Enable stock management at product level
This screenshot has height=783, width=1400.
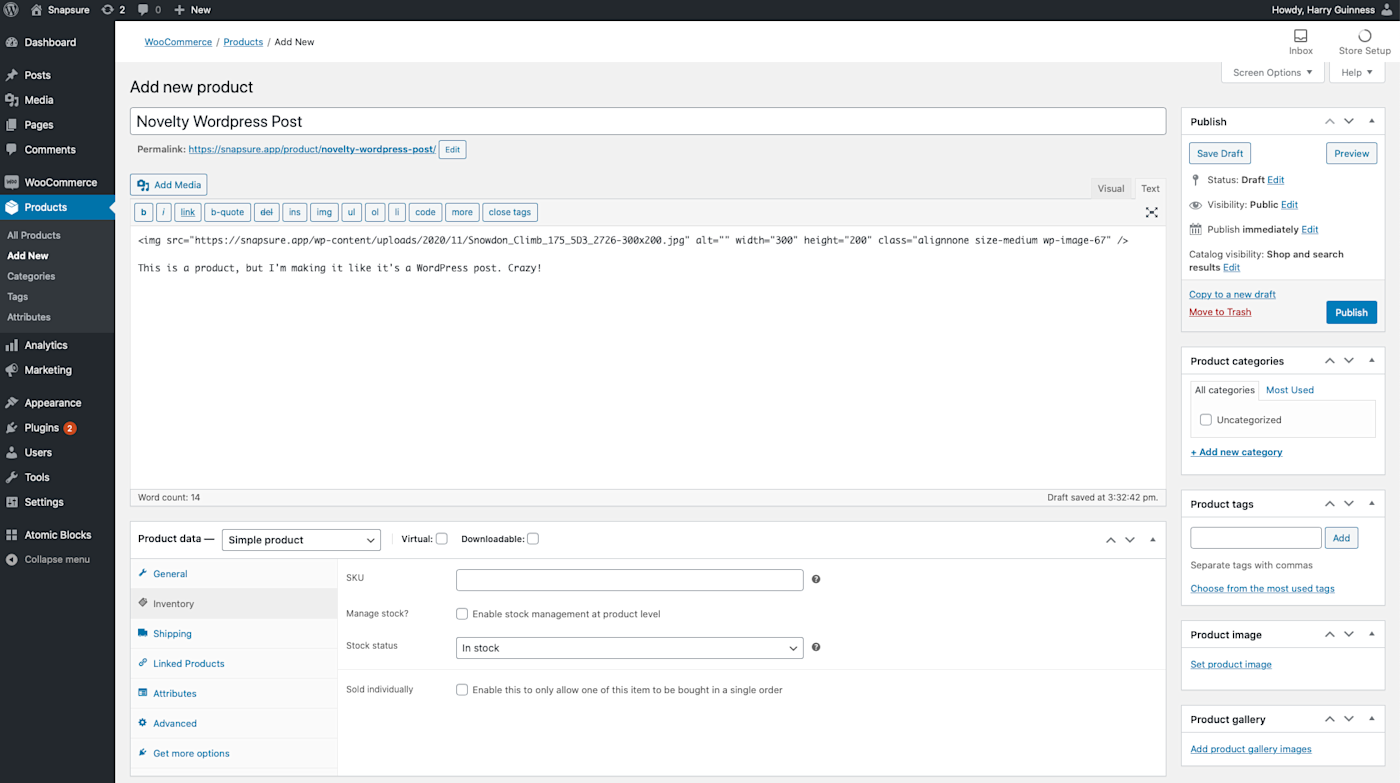(462, 614)
